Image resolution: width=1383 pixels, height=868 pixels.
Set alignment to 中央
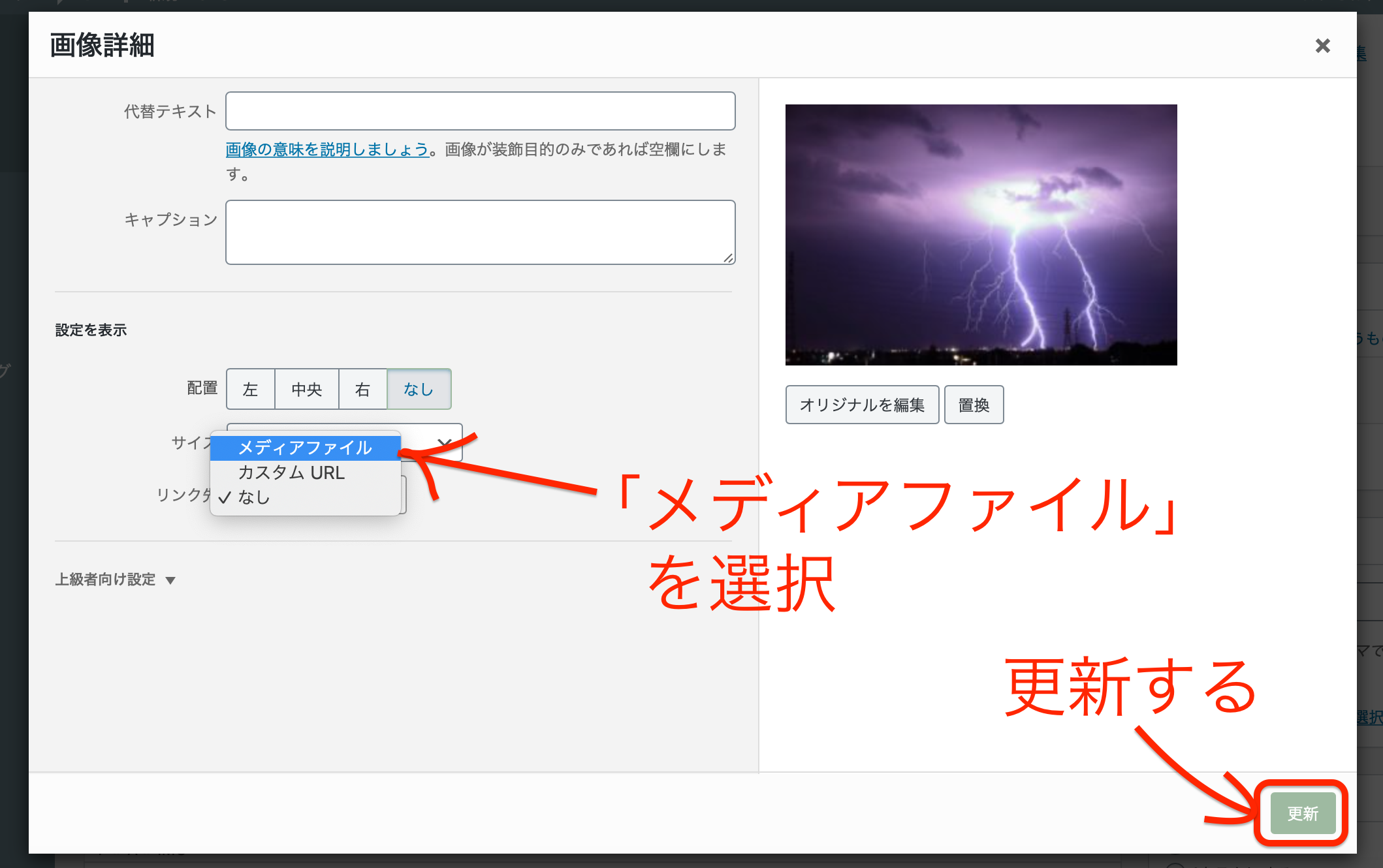point(307,390)
